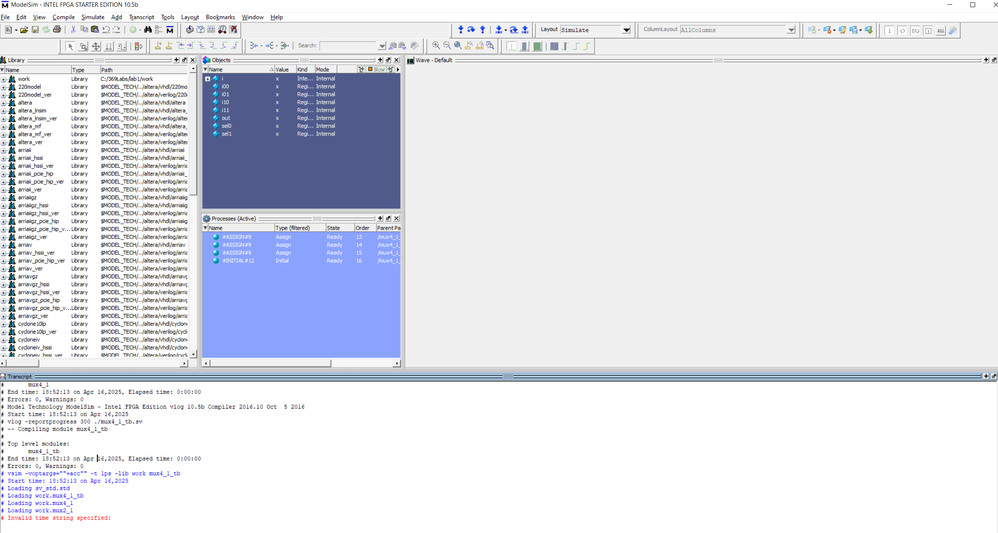Image resolution: width=998 pixels, height=533 pixels.
Task: Click the ModelSim M icon in toolbar
Action: click(x=170, y=30)
